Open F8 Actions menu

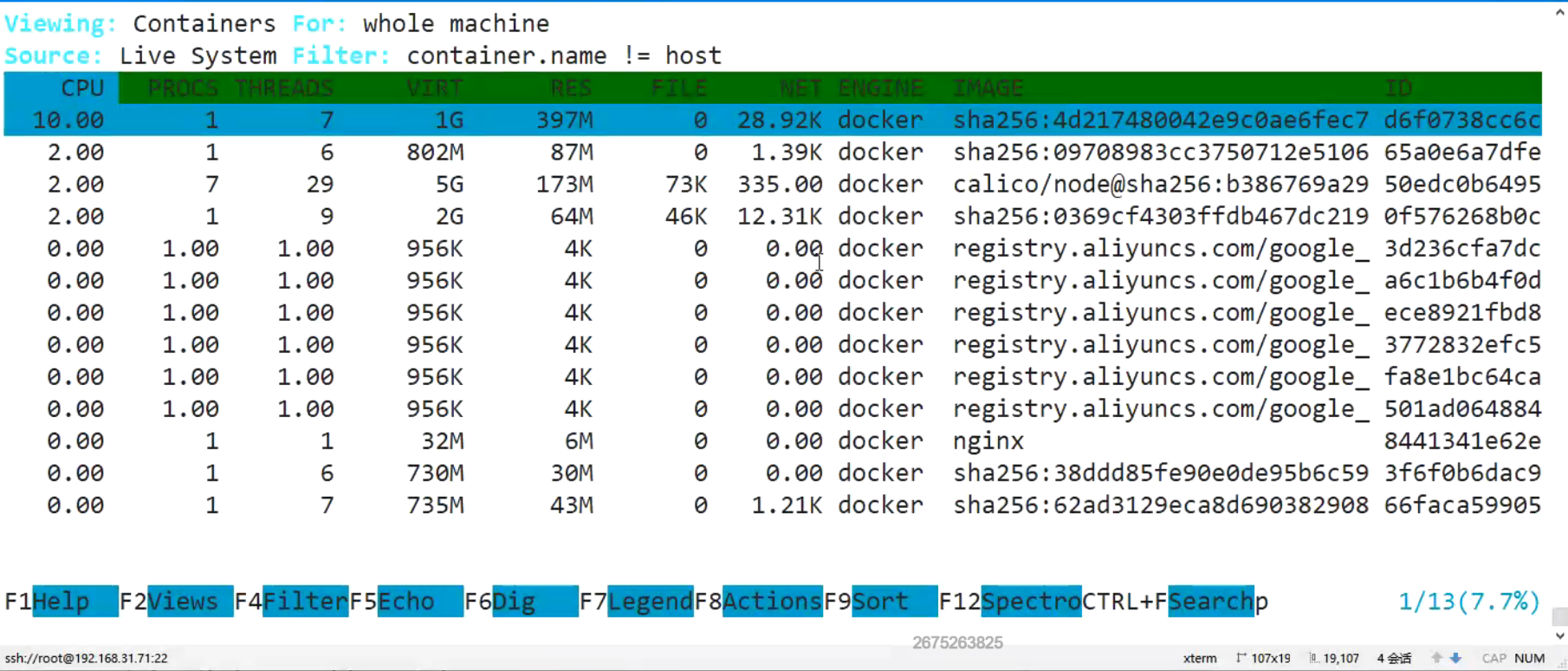tap(758, 601)
